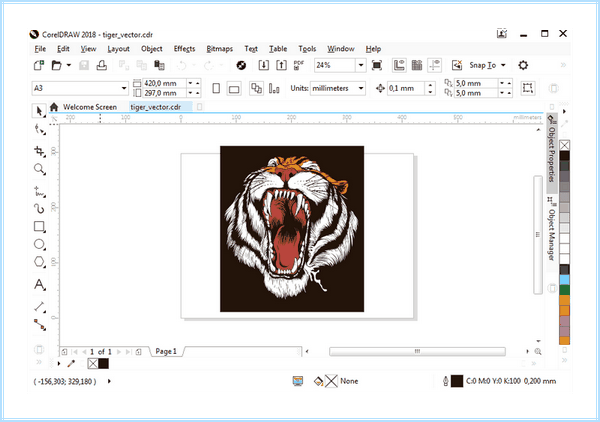The height and width of the screenshot is (422, 600).
Task: Open the Layout menu
Action: tap(118, 49)
